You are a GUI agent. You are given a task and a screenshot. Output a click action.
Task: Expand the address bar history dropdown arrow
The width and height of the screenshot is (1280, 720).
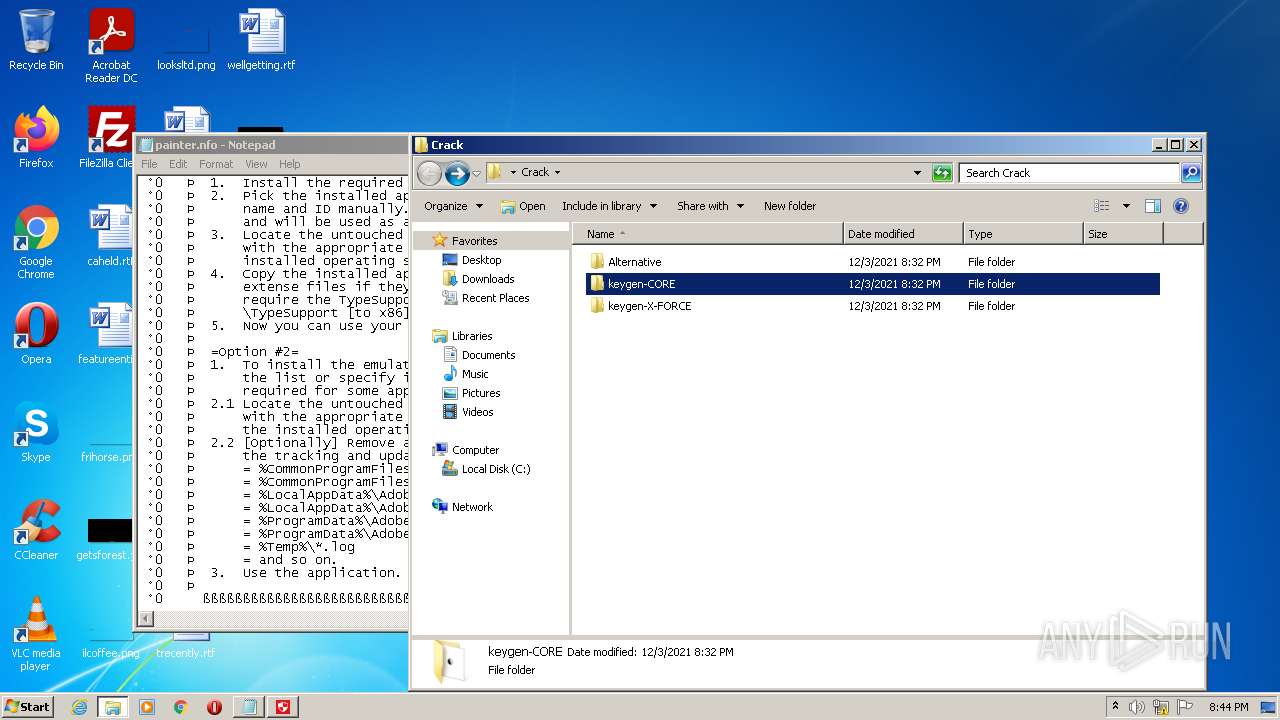point(917,173)
